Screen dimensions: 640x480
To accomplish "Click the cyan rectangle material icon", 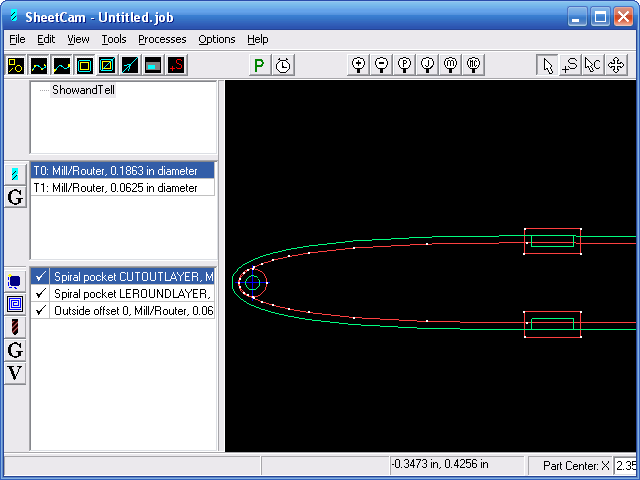I will [x=153, y=65].
